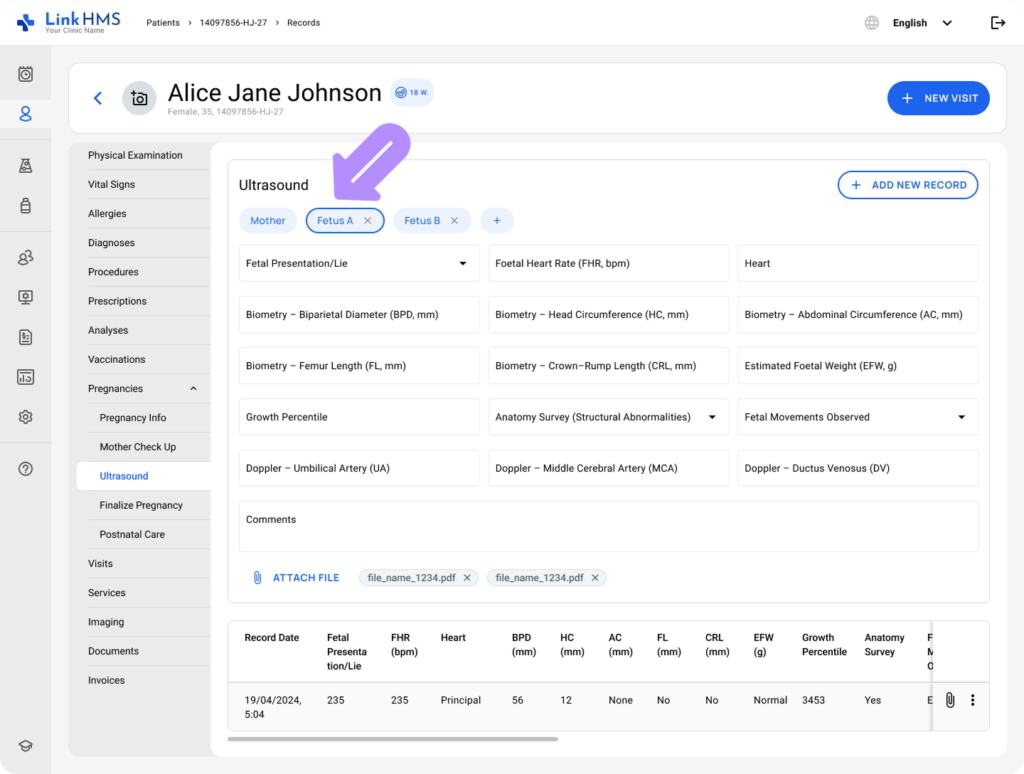
Task: Remove the Fetus B tab
Action: click(454, 221)
